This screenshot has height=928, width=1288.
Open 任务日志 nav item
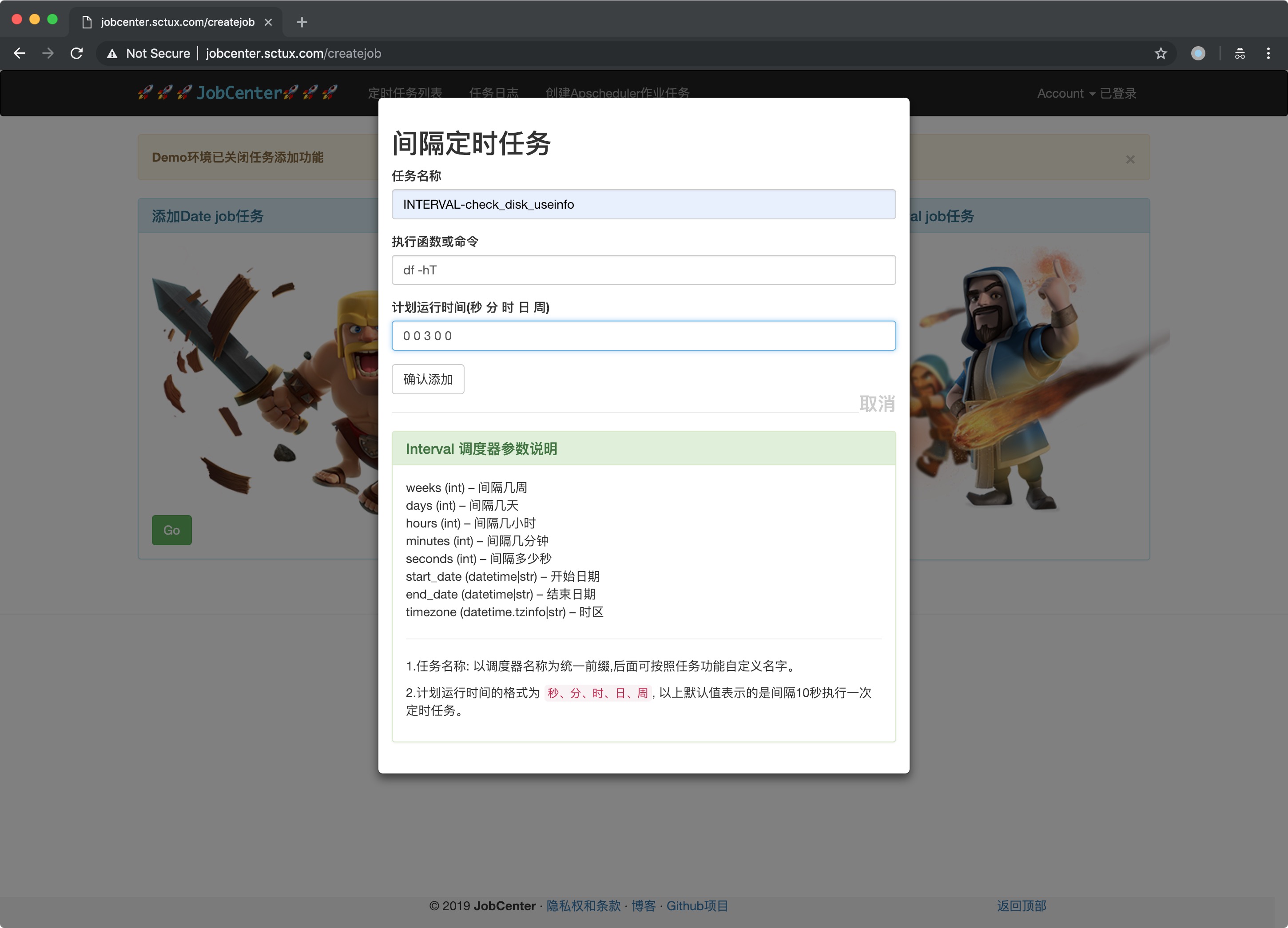[x=493, y=93]
